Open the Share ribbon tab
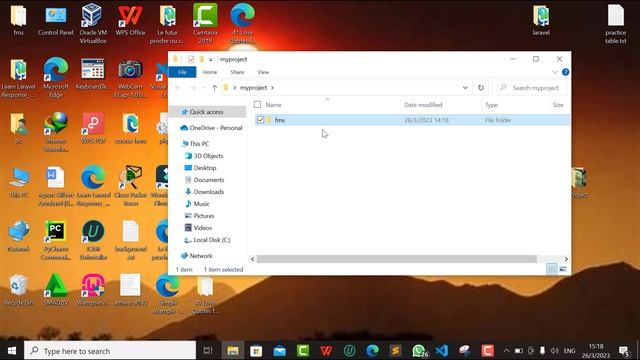This screenshot has height=360, width=640. (x=237, y=72)
